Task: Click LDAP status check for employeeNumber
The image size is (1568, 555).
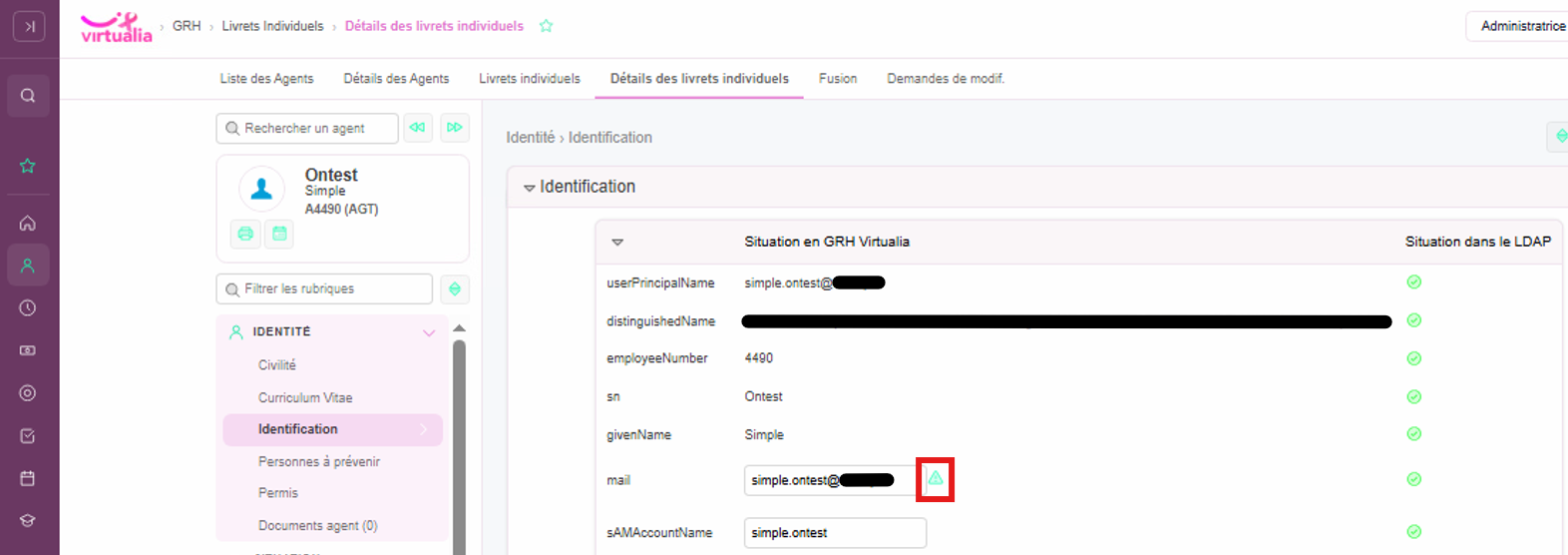Action: 1413,358
